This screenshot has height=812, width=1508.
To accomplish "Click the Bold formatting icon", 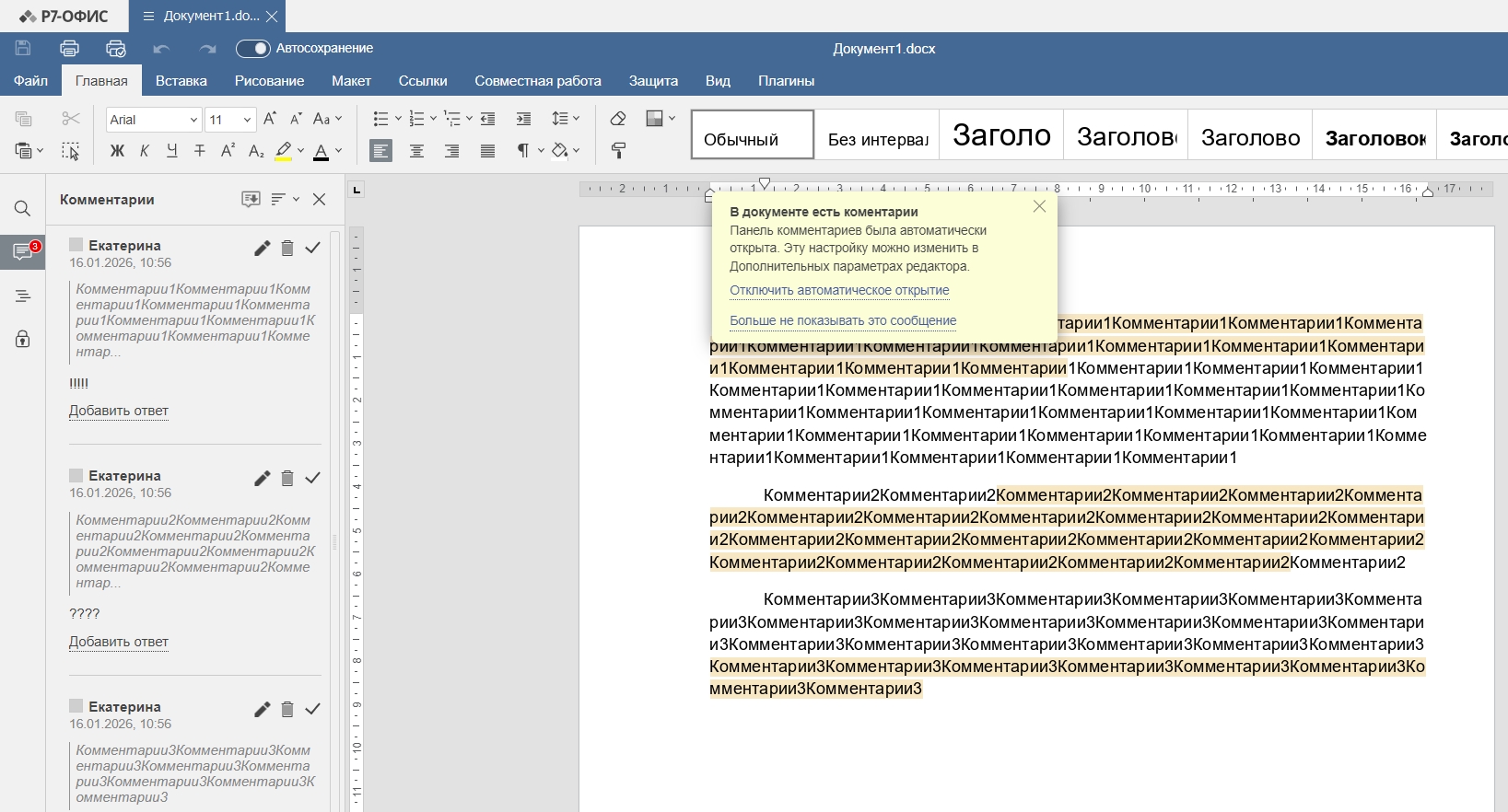I will click(117, 151).
